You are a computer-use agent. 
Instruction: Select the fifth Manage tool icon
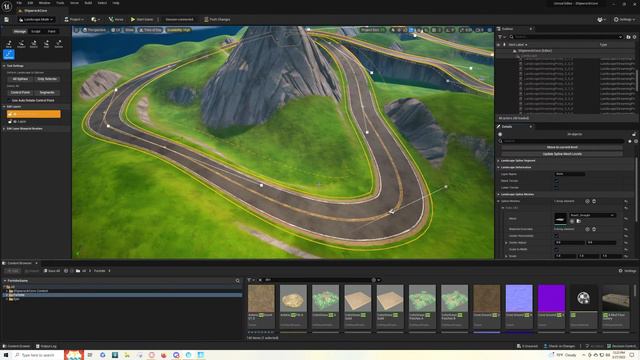point(59,44)
